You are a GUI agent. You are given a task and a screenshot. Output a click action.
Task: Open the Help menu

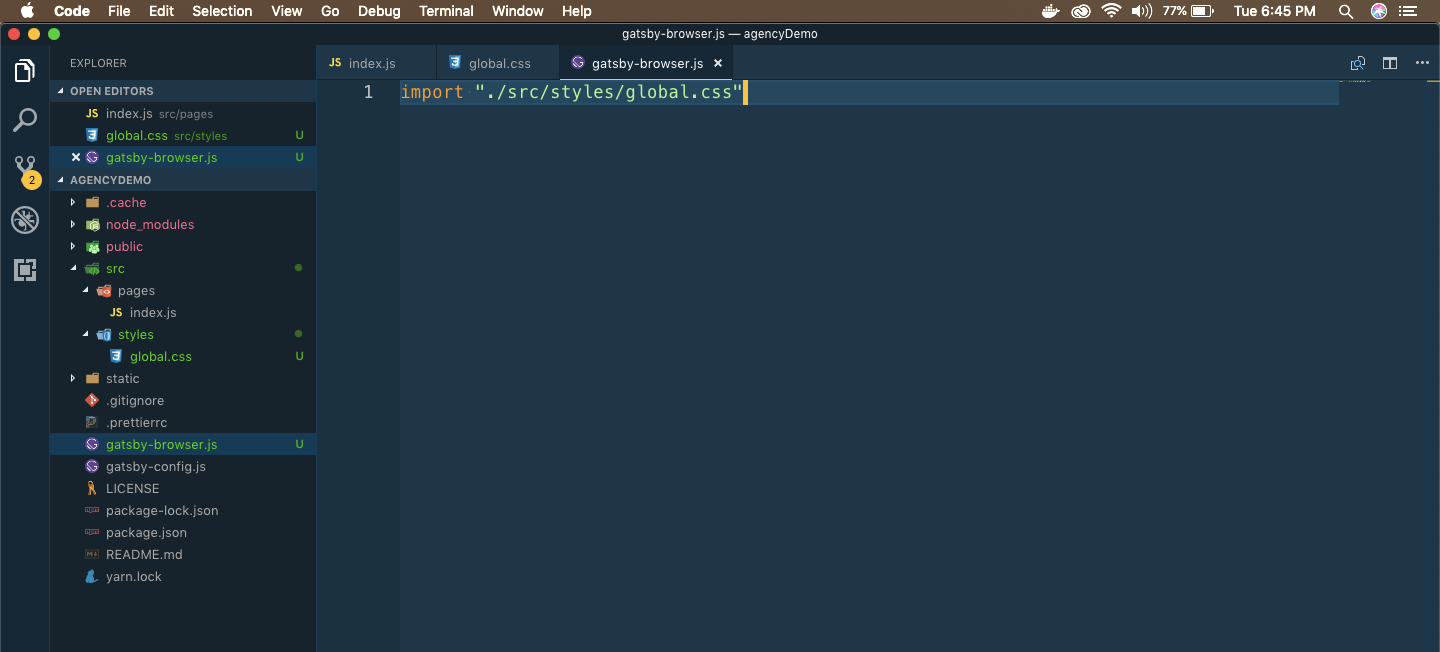(x=576, y=11)
